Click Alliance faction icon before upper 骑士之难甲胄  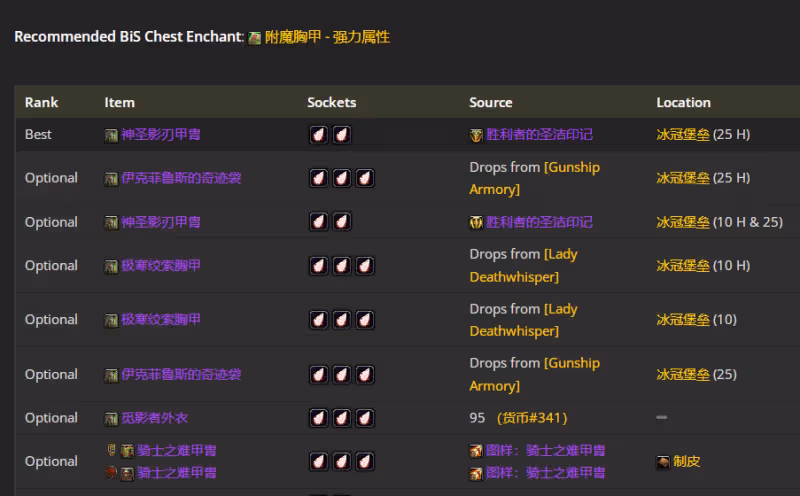(111, 450)
